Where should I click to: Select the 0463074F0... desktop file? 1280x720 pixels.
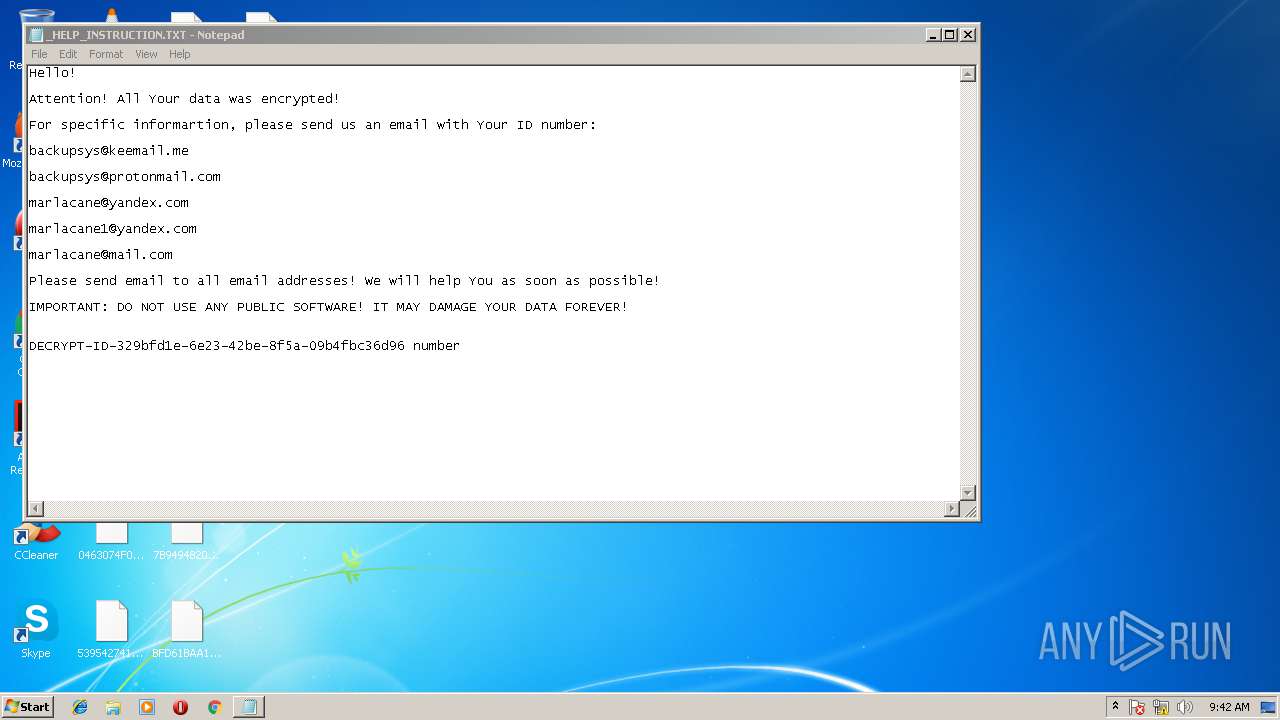click(x=111, y=541)
